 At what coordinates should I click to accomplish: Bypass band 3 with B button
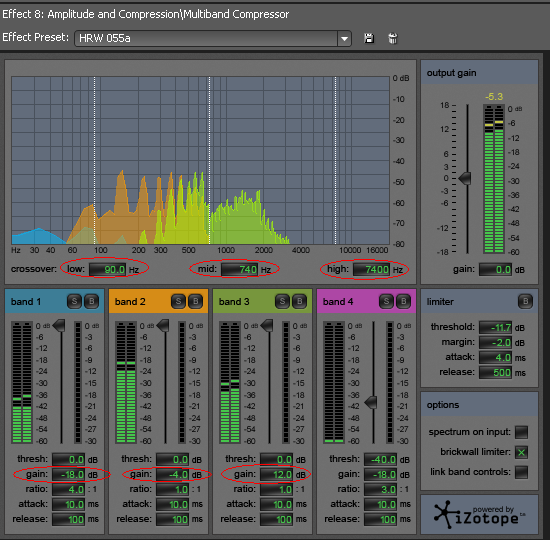pyautogui.click(x=299, y=301)
